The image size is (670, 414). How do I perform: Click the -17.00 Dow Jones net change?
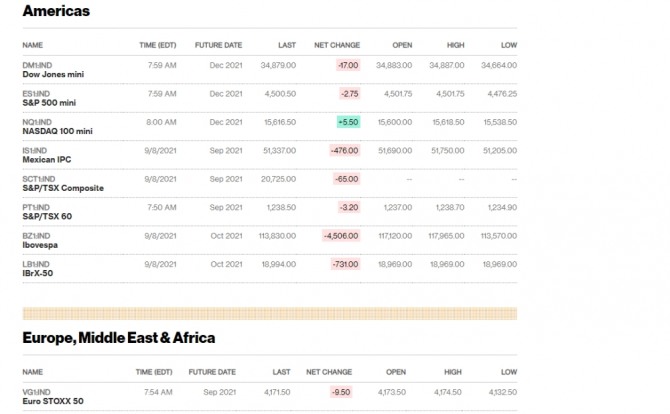(347, 65)
